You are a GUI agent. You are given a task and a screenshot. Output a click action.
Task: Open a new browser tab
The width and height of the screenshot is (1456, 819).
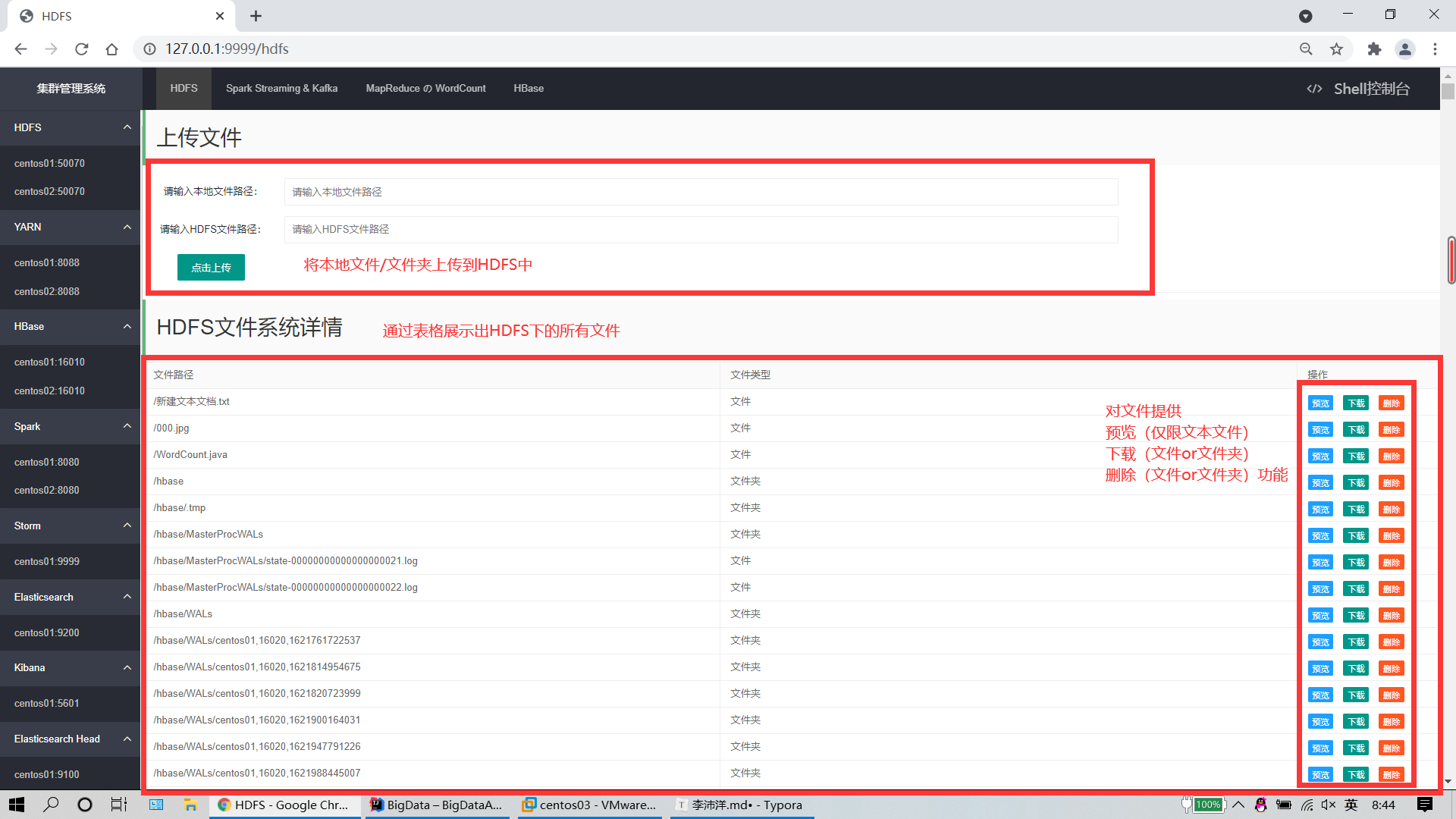pos(256,16)
